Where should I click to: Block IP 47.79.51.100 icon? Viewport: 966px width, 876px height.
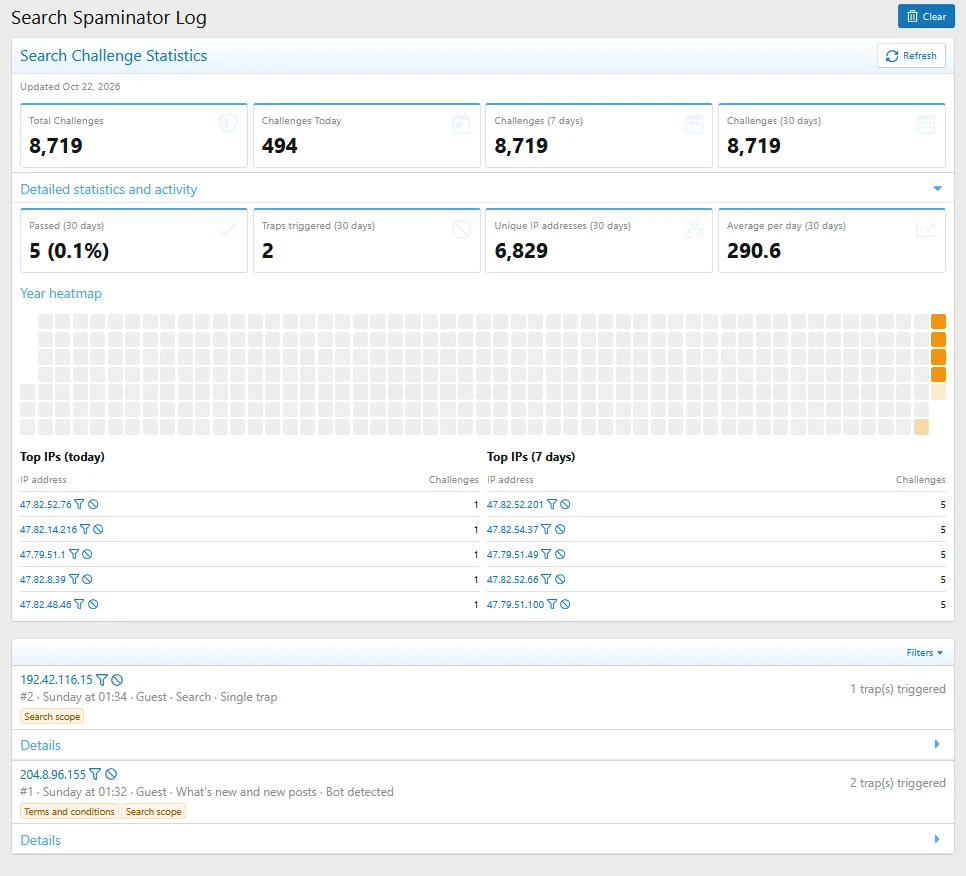566,604
